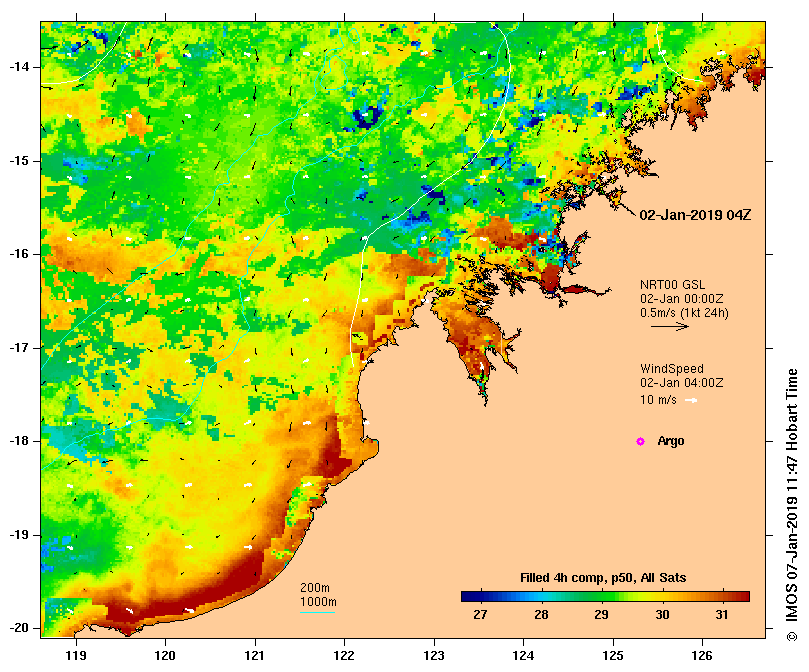Click the longitude axis label 123

pos(434,656)
